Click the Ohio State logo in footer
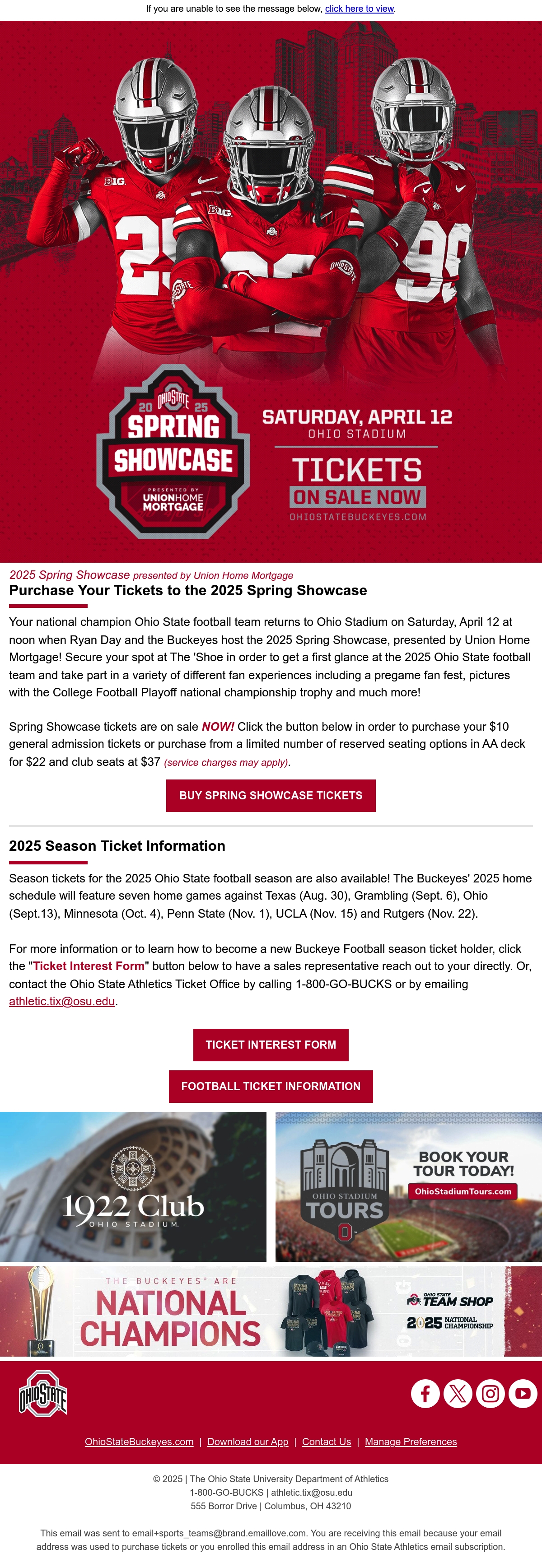This screenshot has width=542, height=1568. (42, 1394)
